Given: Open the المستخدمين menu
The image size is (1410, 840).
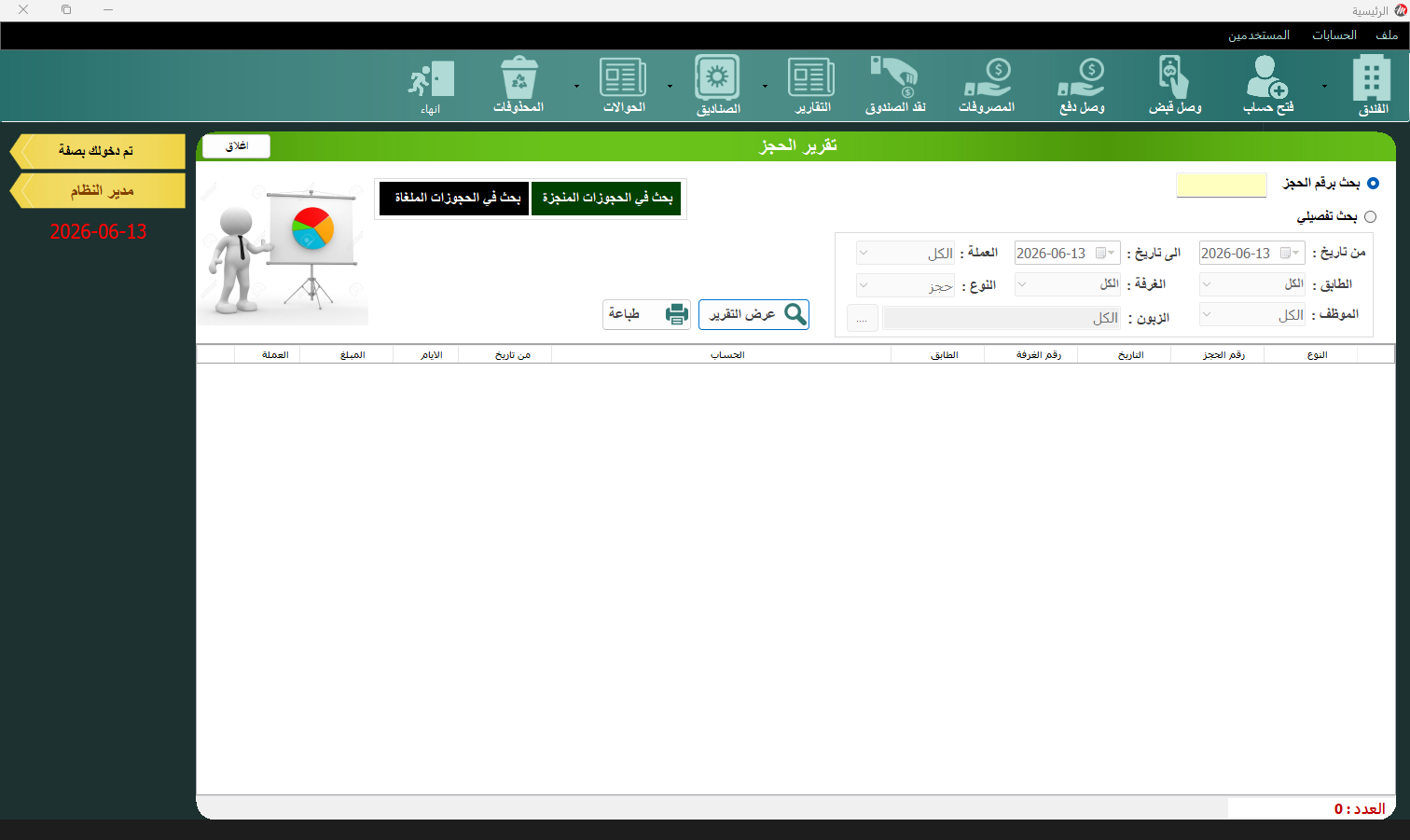Looking at the screenshot, I should (1259, 35).
